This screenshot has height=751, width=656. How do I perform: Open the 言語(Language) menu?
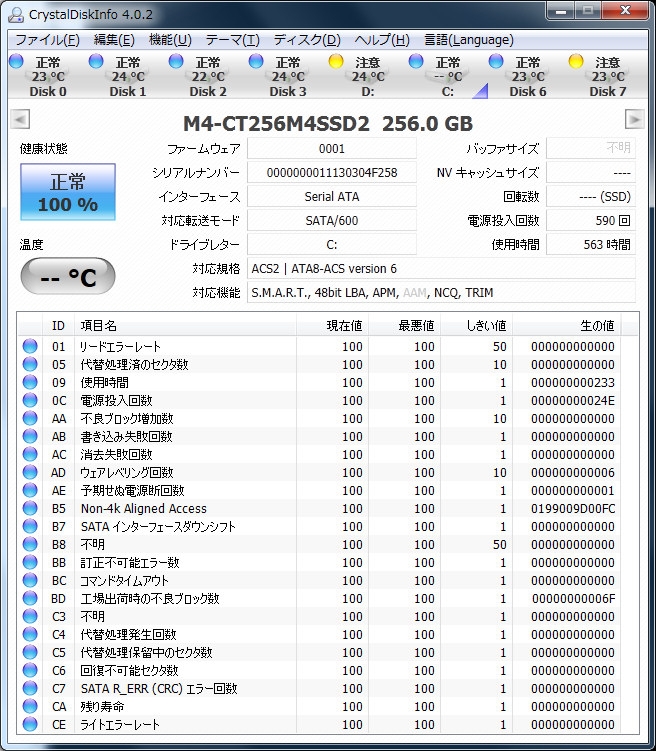(469, 40)
